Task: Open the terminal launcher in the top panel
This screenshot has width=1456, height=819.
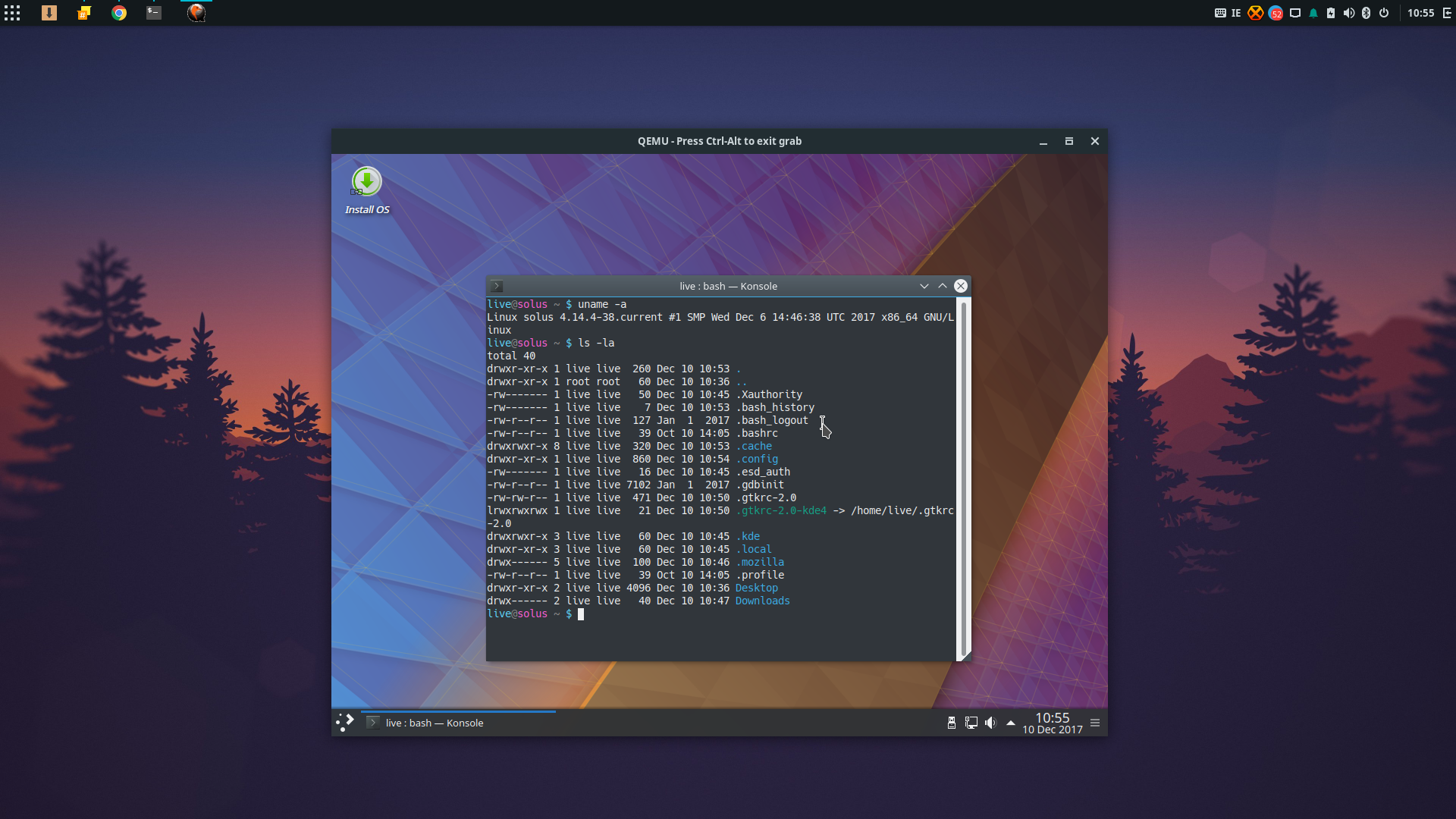Action: point(154,13)
